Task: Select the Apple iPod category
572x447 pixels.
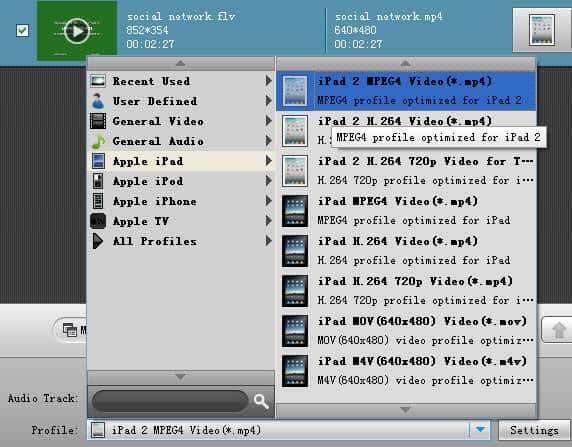Action: 181,181
